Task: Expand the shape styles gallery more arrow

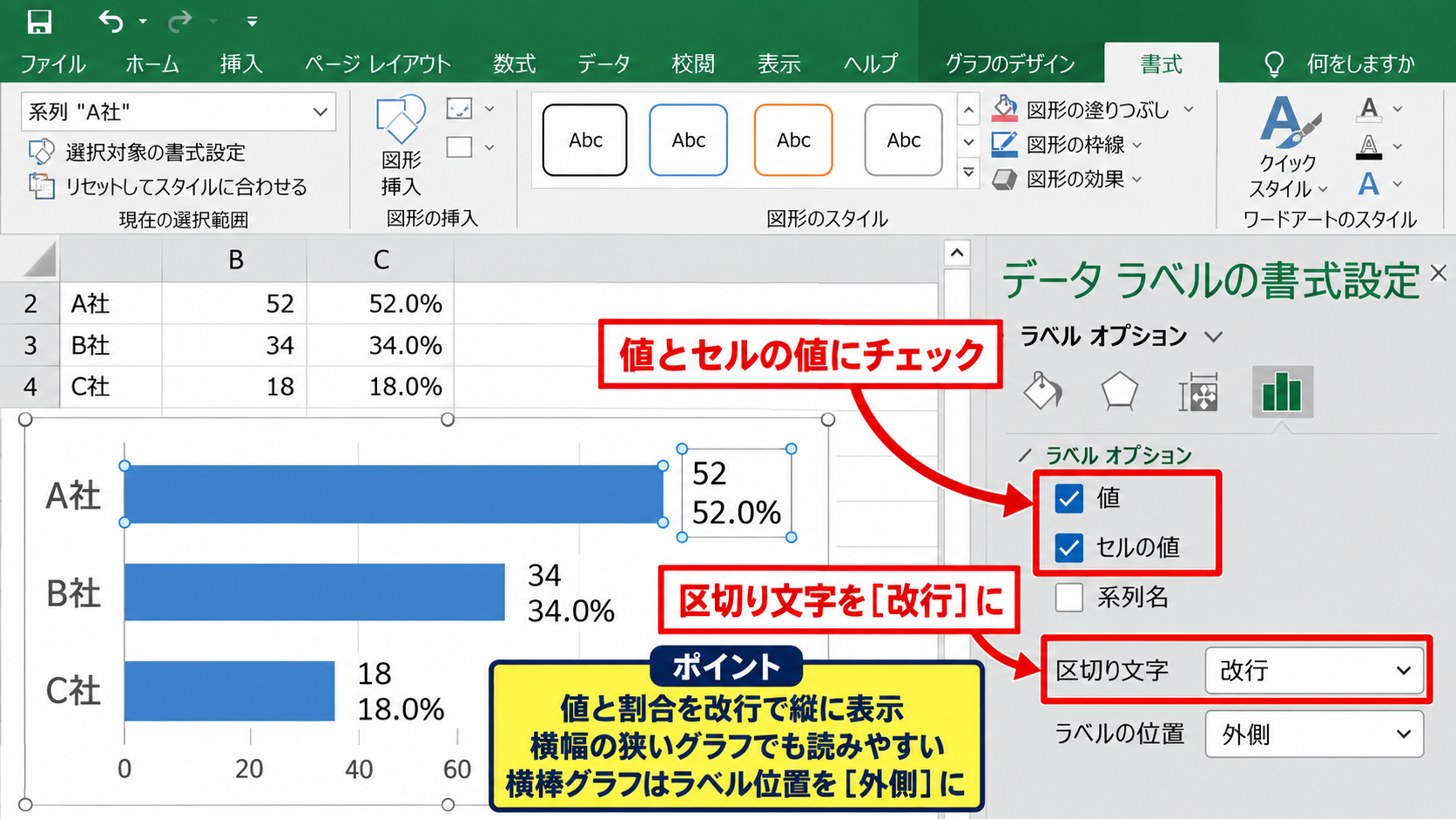Action: 968,173
